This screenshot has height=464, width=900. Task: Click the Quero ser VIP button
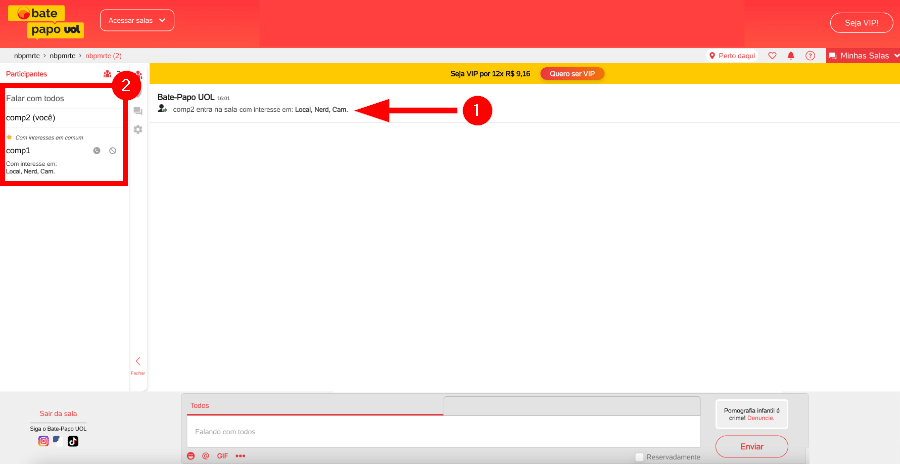coord(572,74)
